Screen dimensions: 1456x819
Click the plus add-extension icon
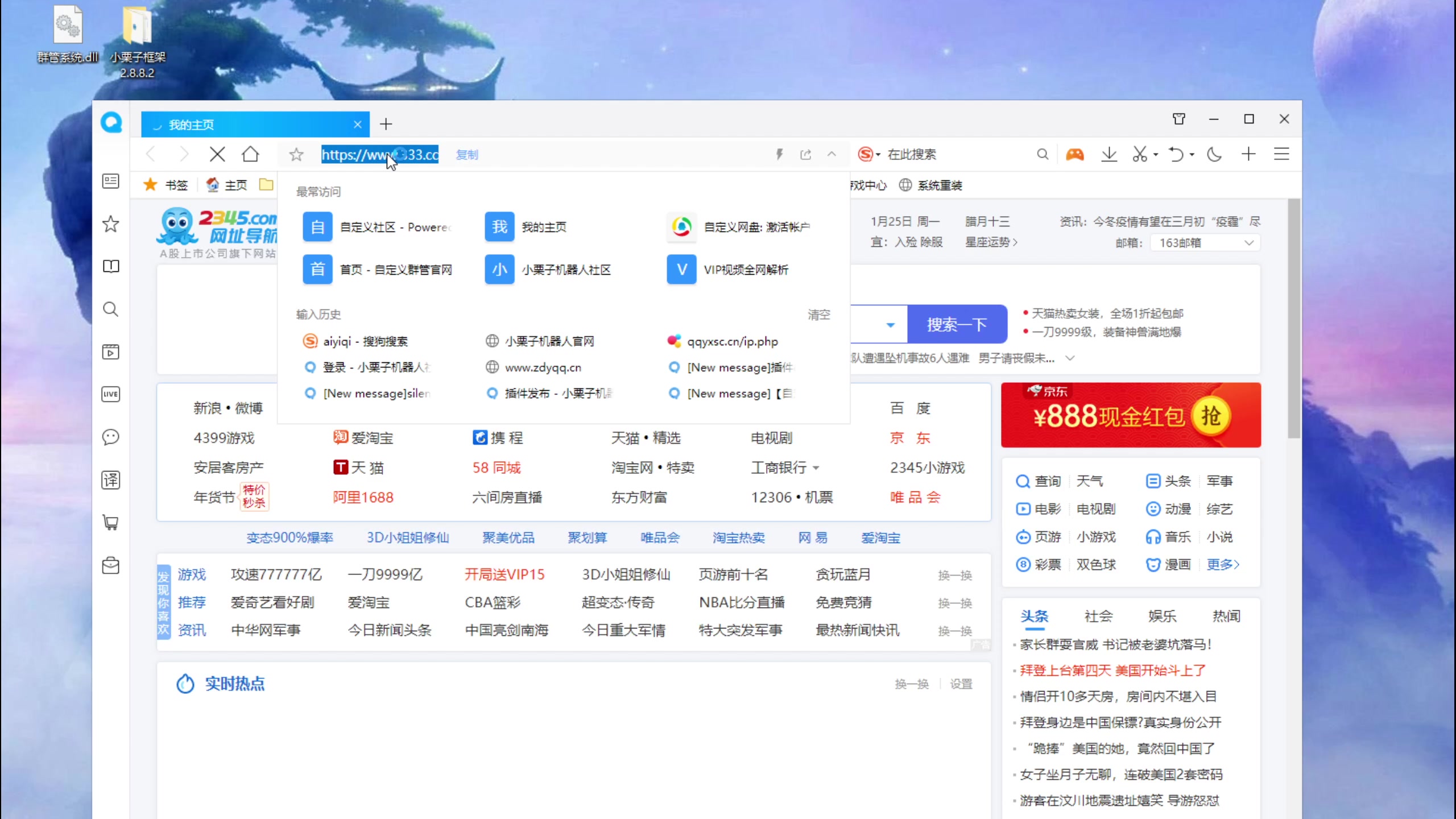point(1248,154)
